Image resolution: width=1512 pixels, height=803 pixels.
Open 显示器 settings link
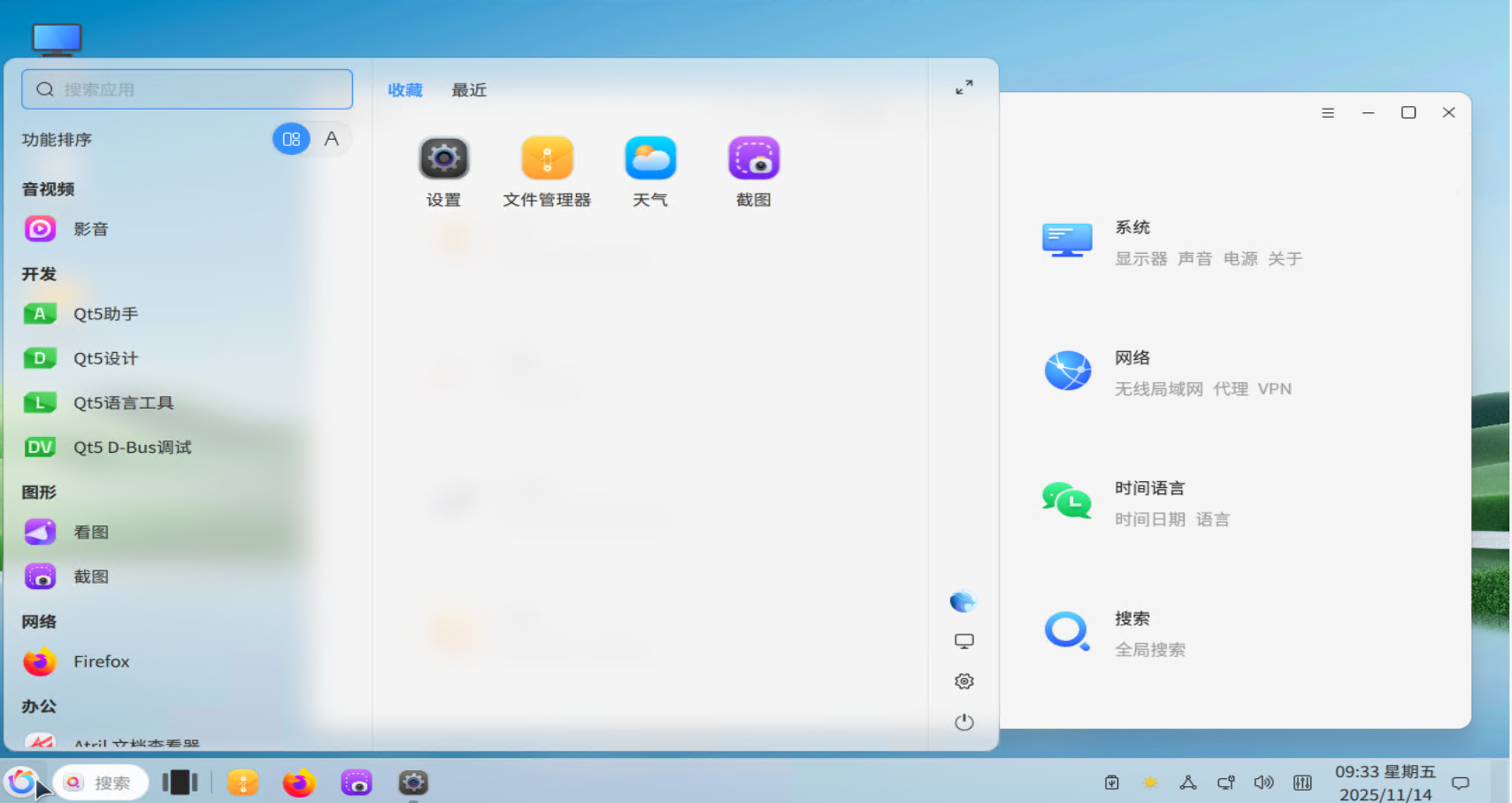[1141, 259]
